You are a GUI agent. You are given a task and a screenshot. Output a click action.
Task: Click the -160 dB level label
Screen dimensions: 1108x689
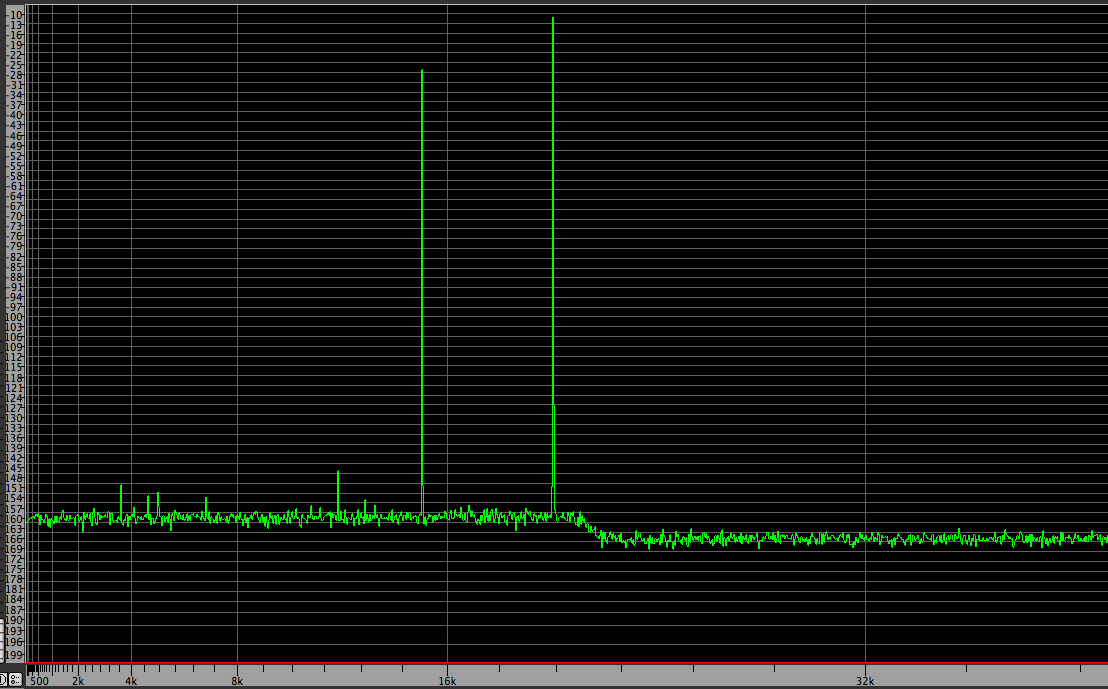[x=14, y=519]
